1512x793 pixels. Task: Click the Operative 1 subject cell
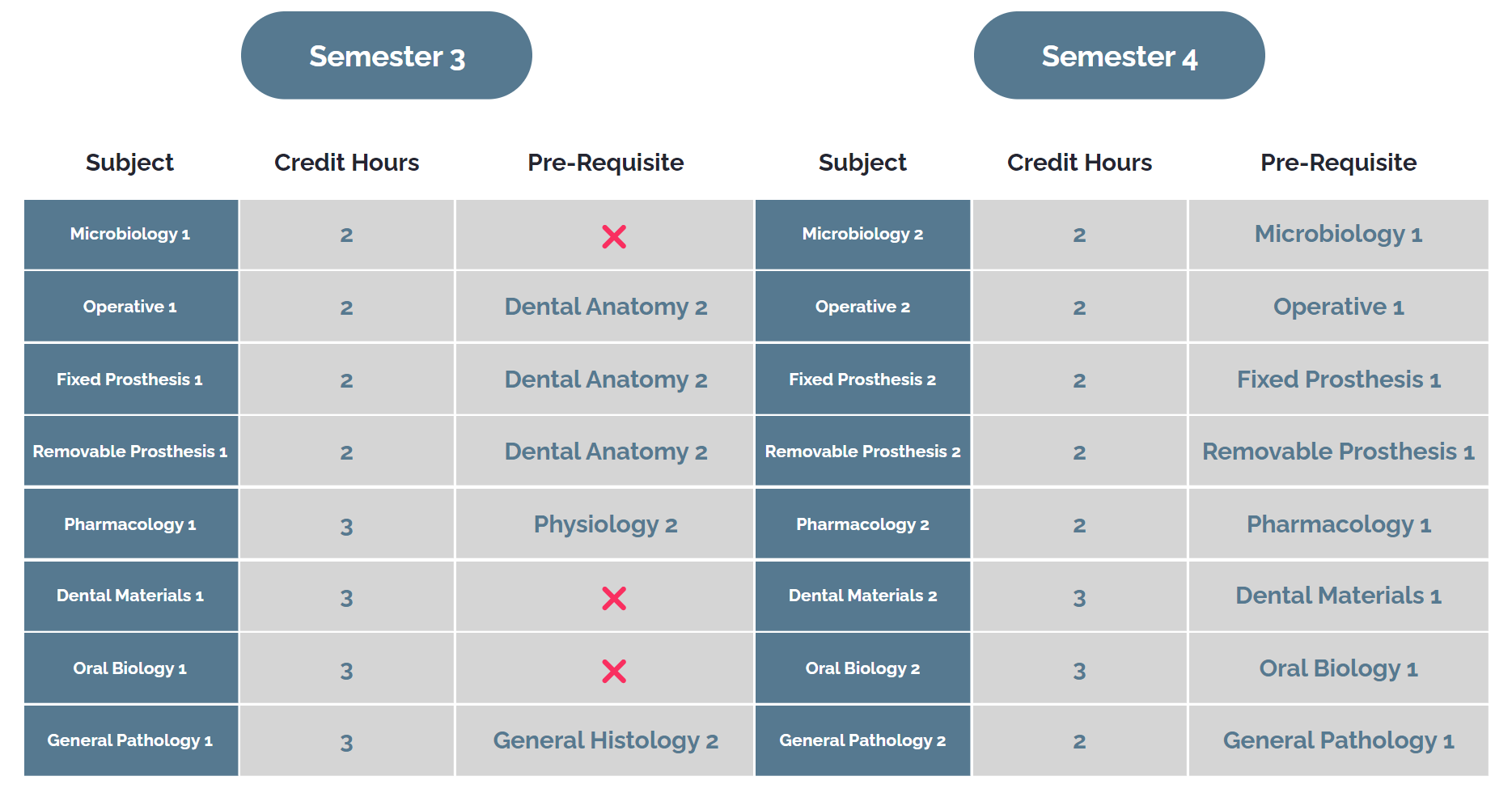tap(130, 307)
